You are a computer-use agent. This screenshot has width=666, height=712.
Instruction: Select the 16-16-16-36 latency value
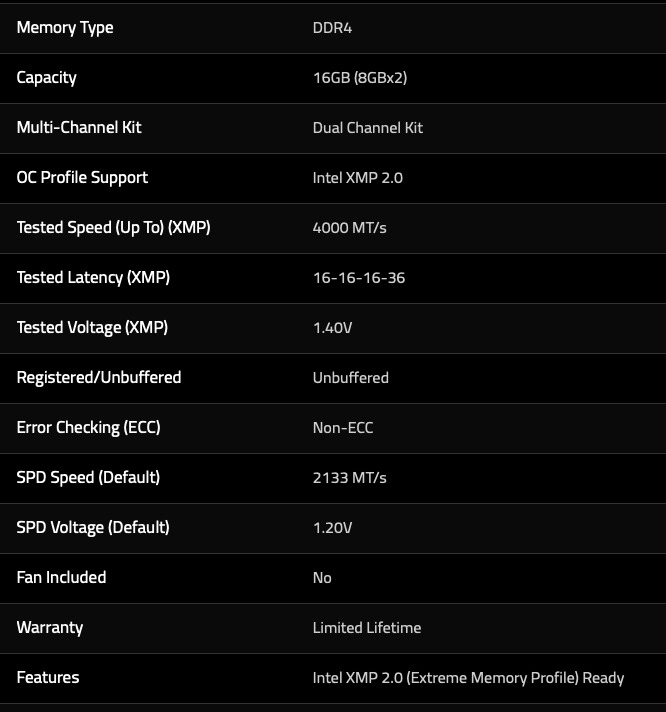(x=359, y=278)
